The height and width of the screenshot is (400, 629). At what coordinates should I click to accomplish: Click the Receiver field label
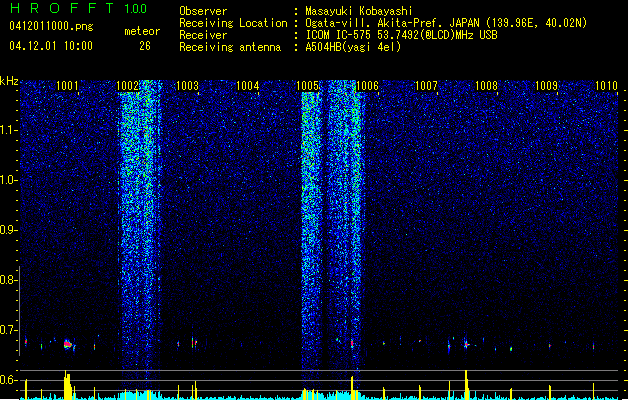[x=203, y=35]
